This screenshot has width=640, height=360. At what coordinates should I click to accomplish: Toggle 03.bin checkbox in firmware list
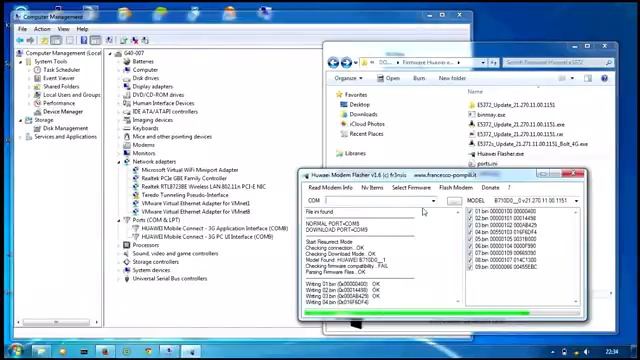(x=470, y=225)
